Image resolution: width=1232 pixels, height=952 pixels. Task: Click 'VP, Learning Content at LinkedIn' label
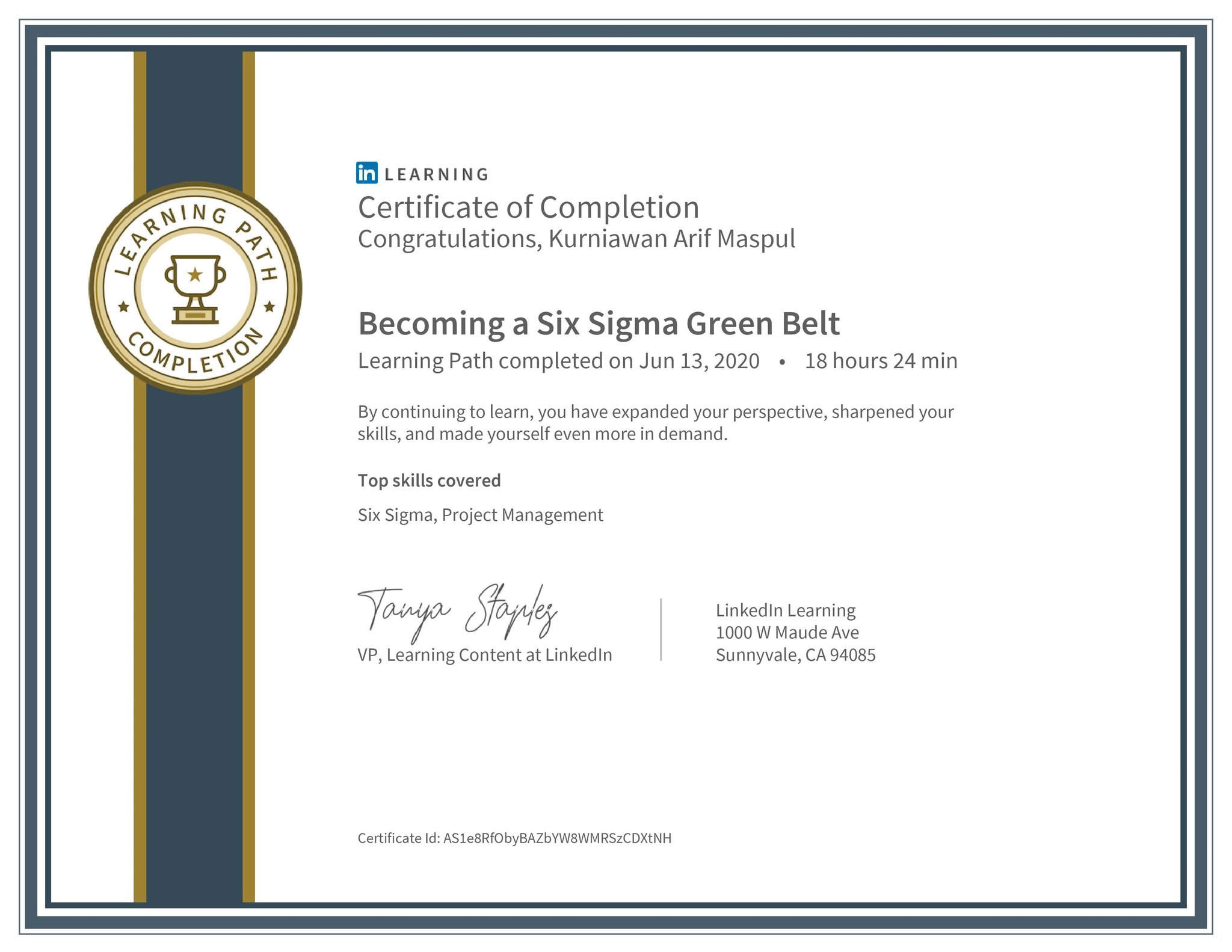tap(485, 655)
